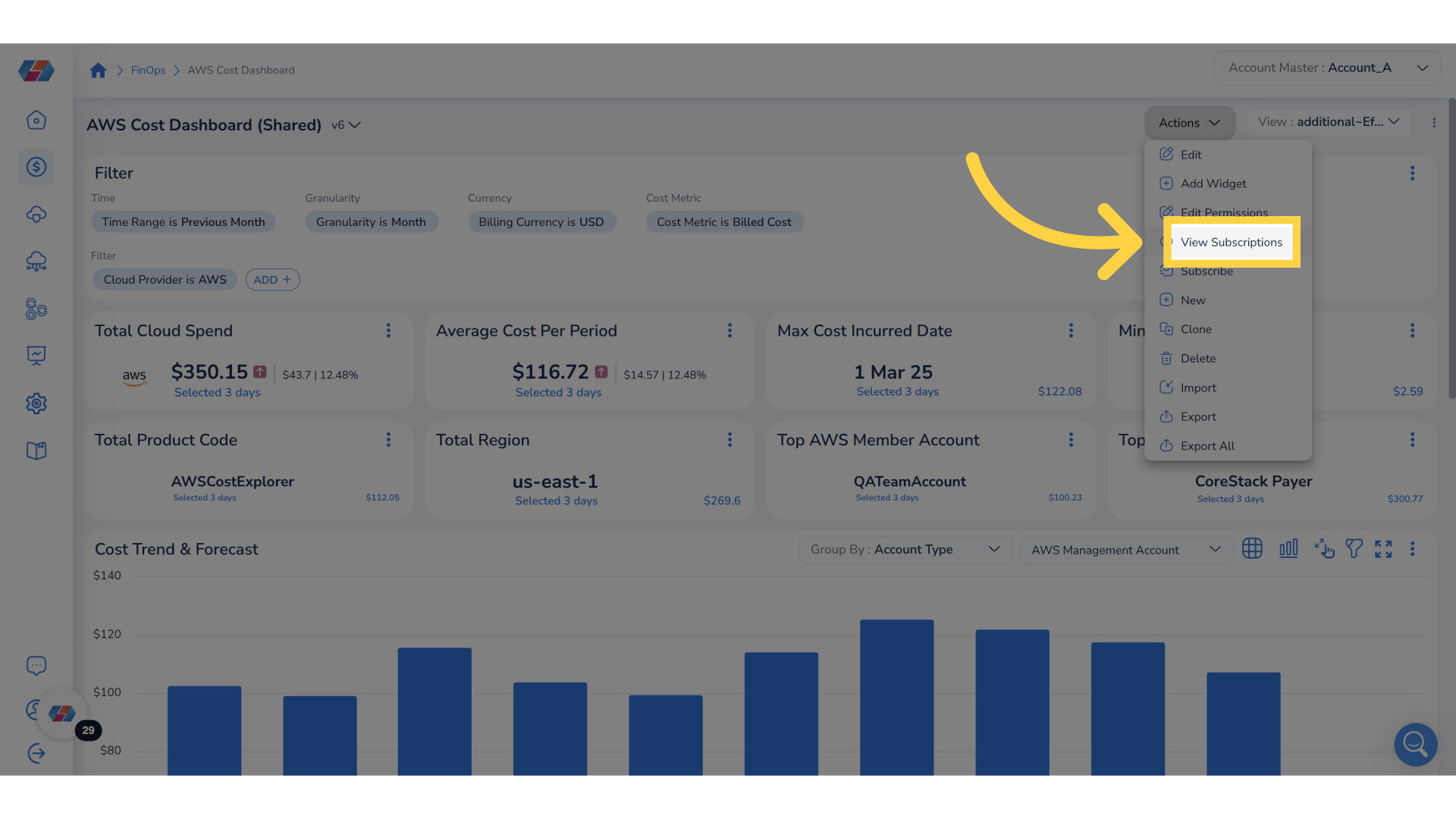1456x819 pixels.
Task: Click Selected 3 days under Total Cloud Spend
Action: point(217,393)
